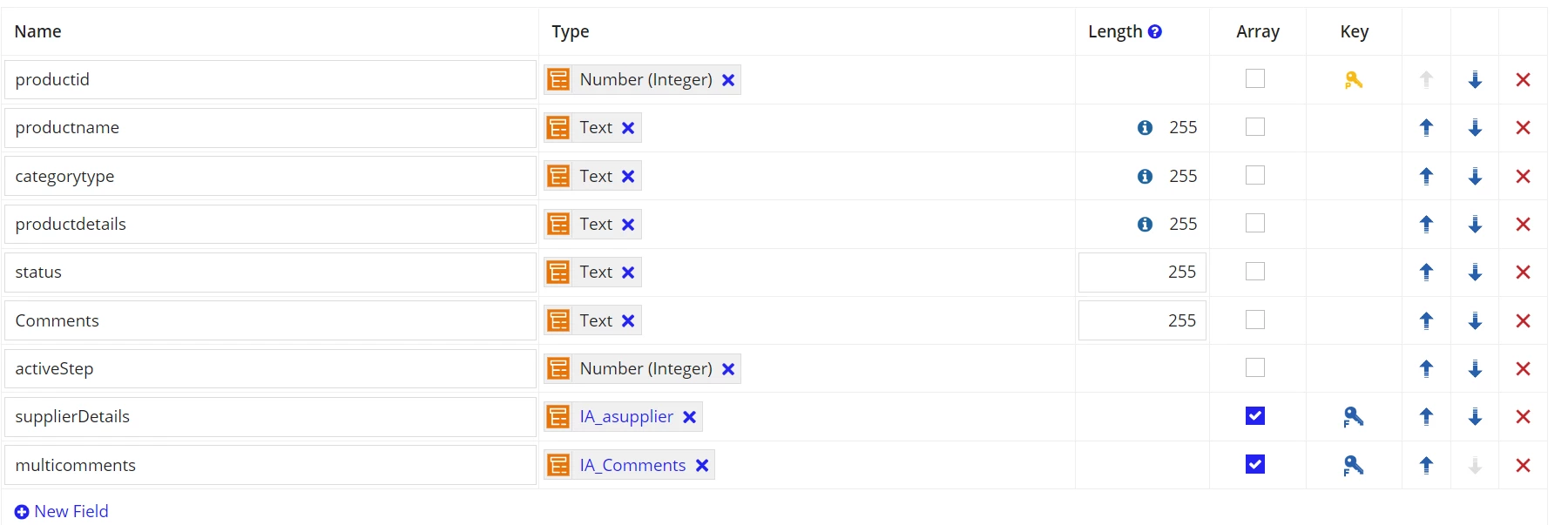Add a New Field

(62, 511)
